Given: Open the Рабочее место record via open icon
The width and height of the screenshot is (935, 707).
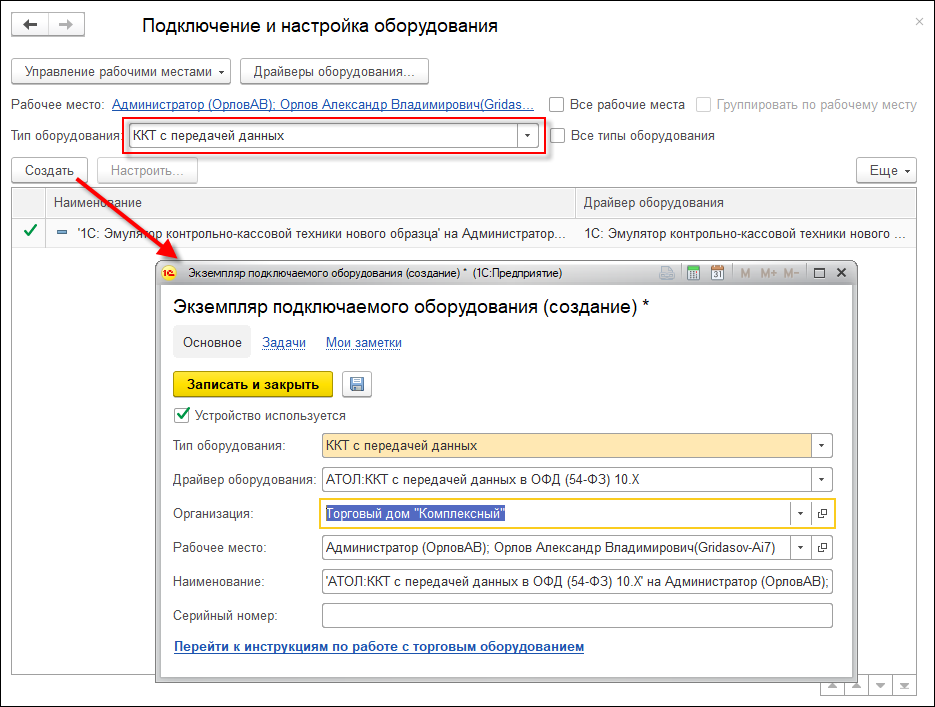Looking at the screenshot, I should (x=822, y=547).
